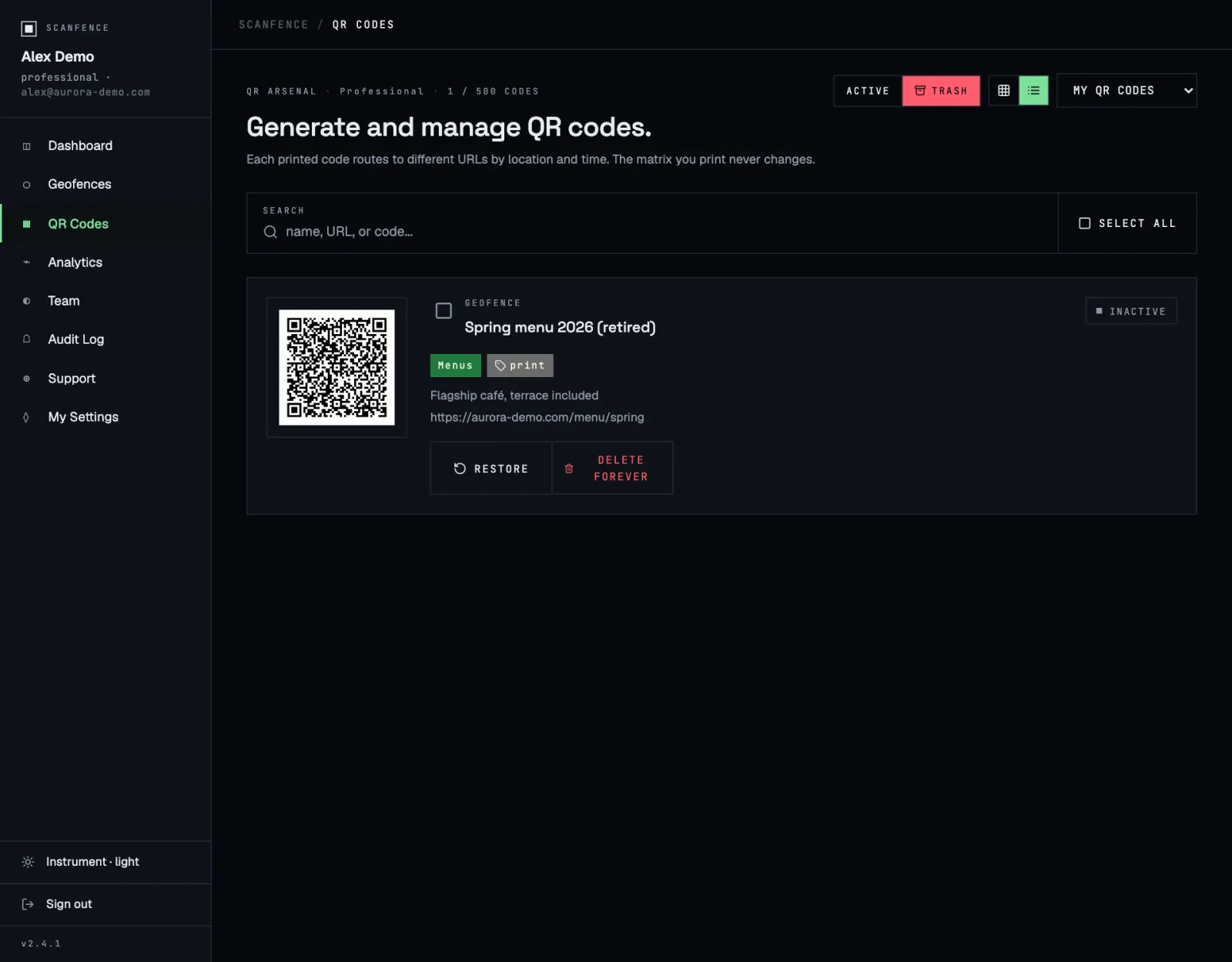The image size is (1232, 962).
Task: View the Audit Log
Action: 105,339
